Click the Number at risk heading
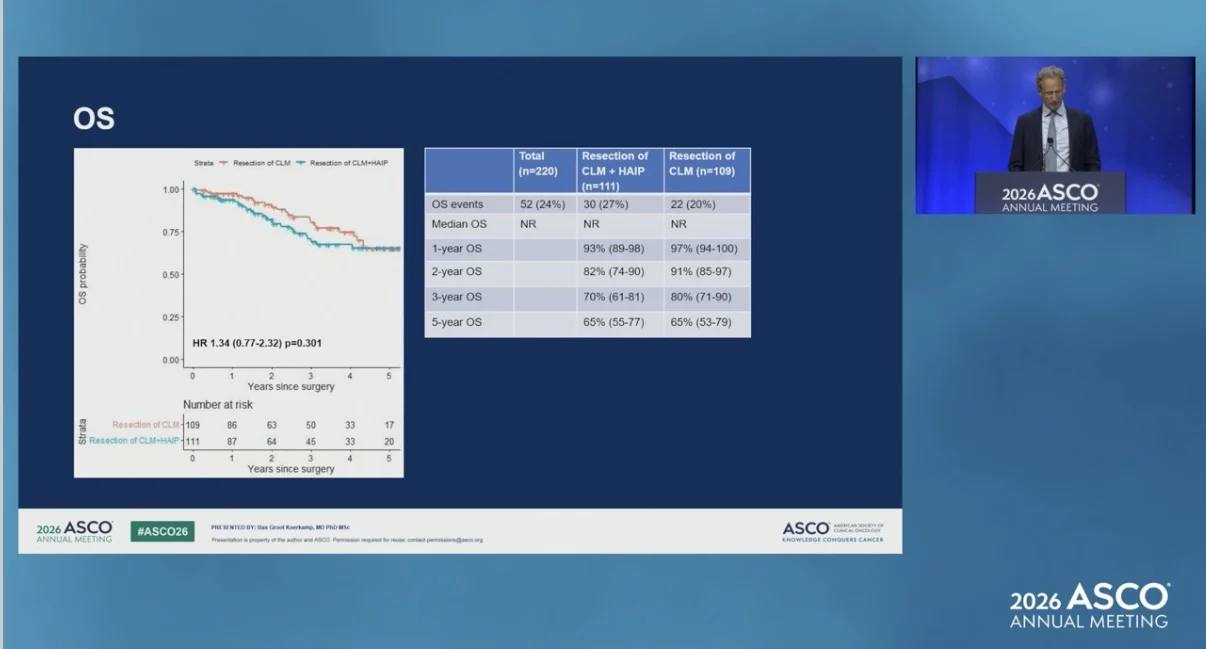 point(218,405)
